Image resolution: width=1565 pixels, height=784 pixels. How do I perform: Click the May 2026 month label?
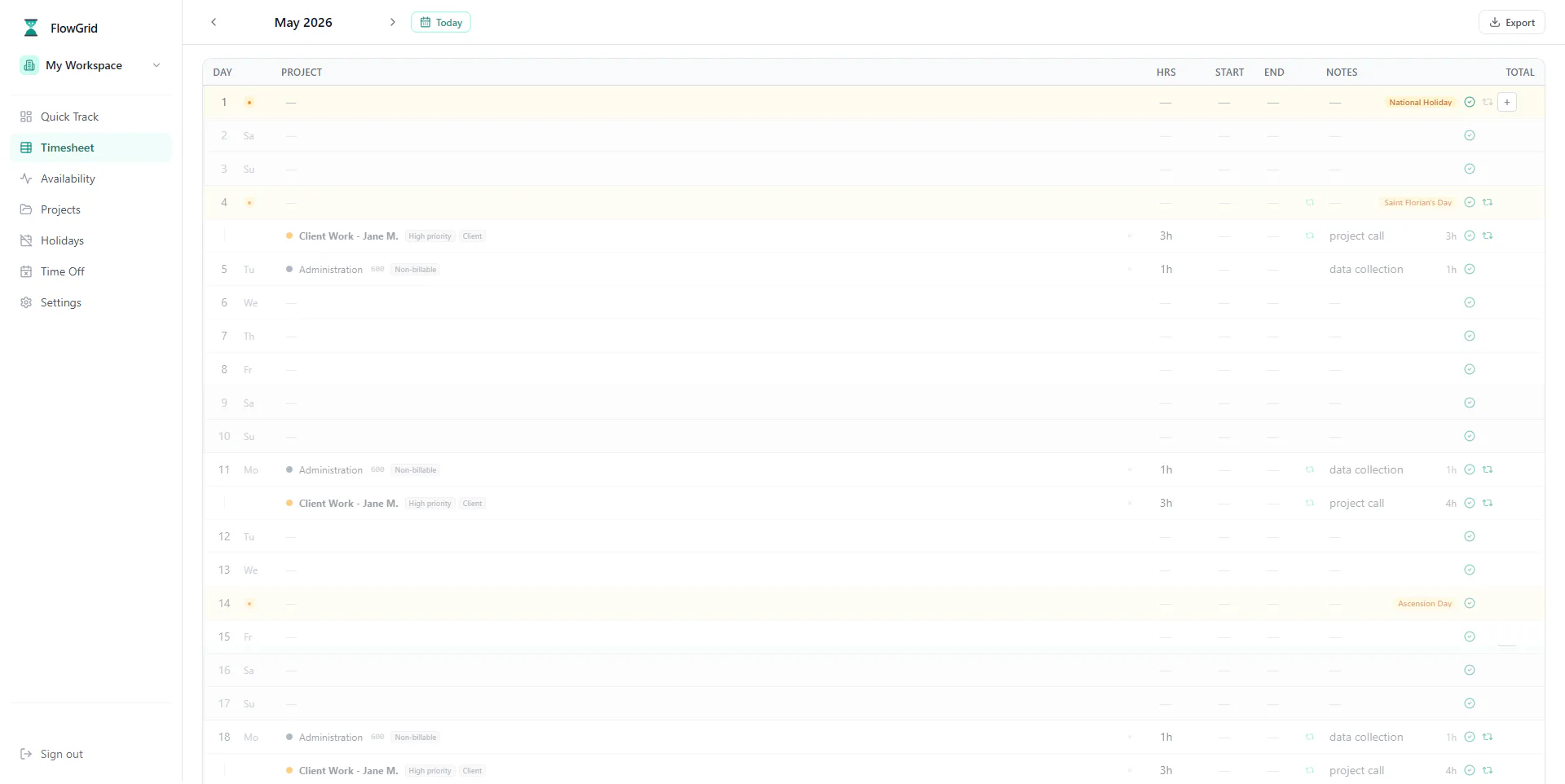click(303, 22)
